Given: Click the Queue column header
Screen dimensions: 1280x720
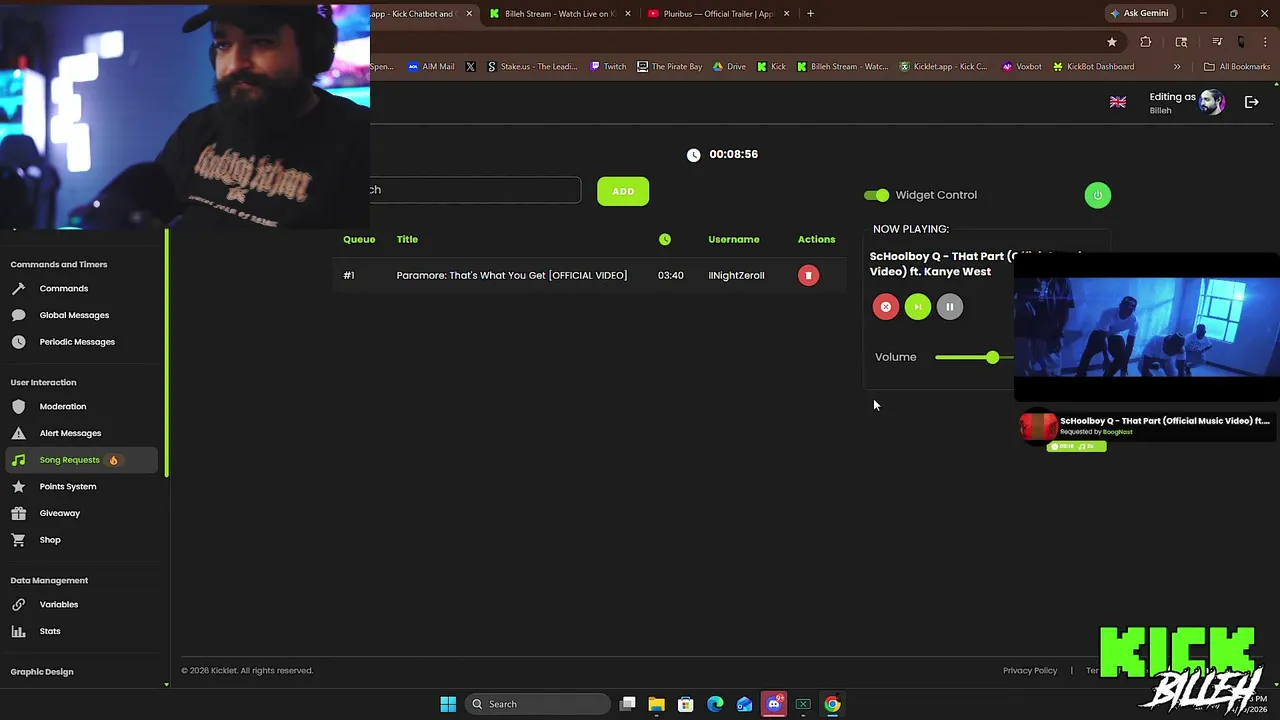Looking at the screenshot, I should pyautogui.click(x=359, y=239).
